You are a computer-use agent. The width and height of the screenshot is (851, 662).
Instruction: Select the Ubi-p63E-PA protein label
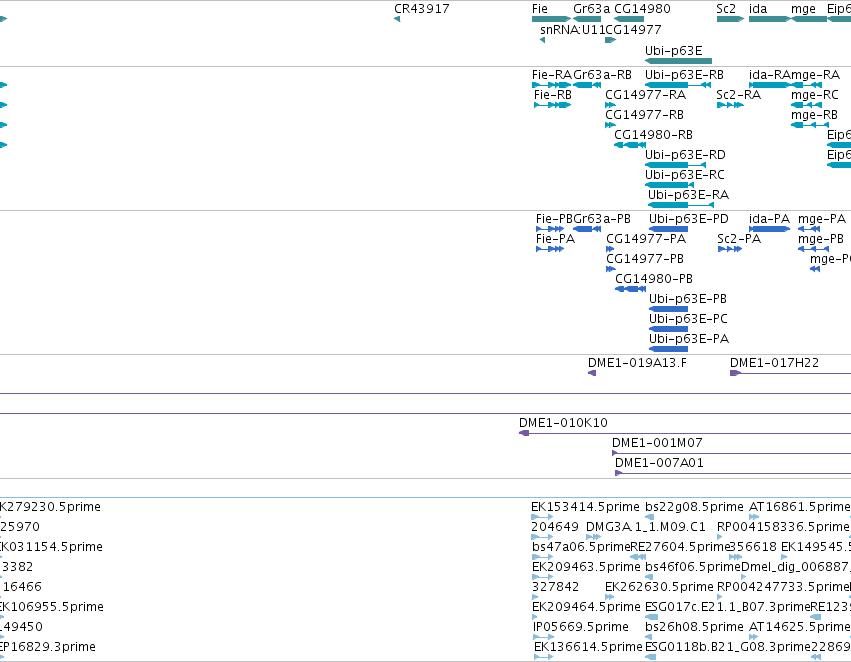(x=689, y=339)
